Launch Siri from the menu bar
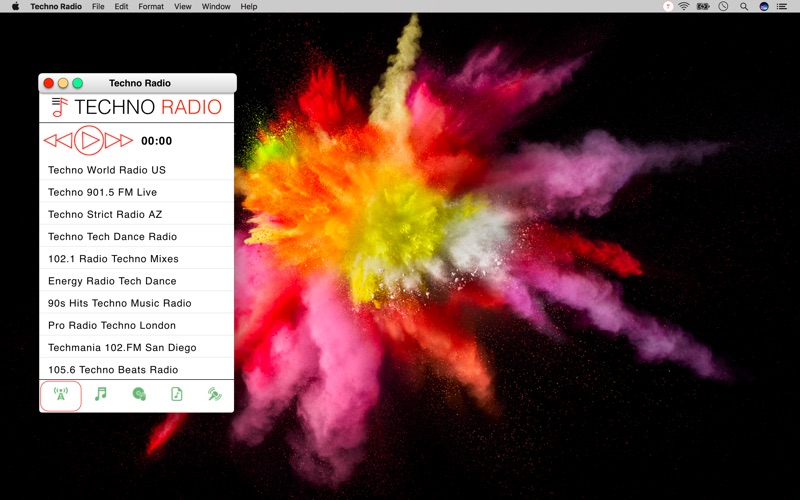This screenshot has height=500, width=800. [x=764, y=6]
